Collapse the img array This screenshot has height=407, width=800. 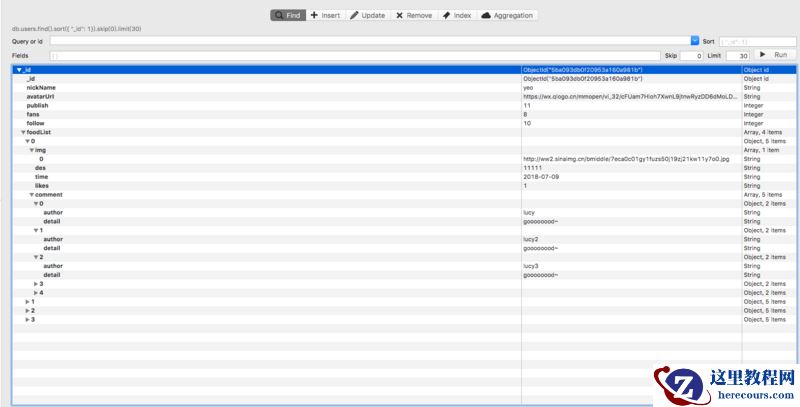pos(32,150)
